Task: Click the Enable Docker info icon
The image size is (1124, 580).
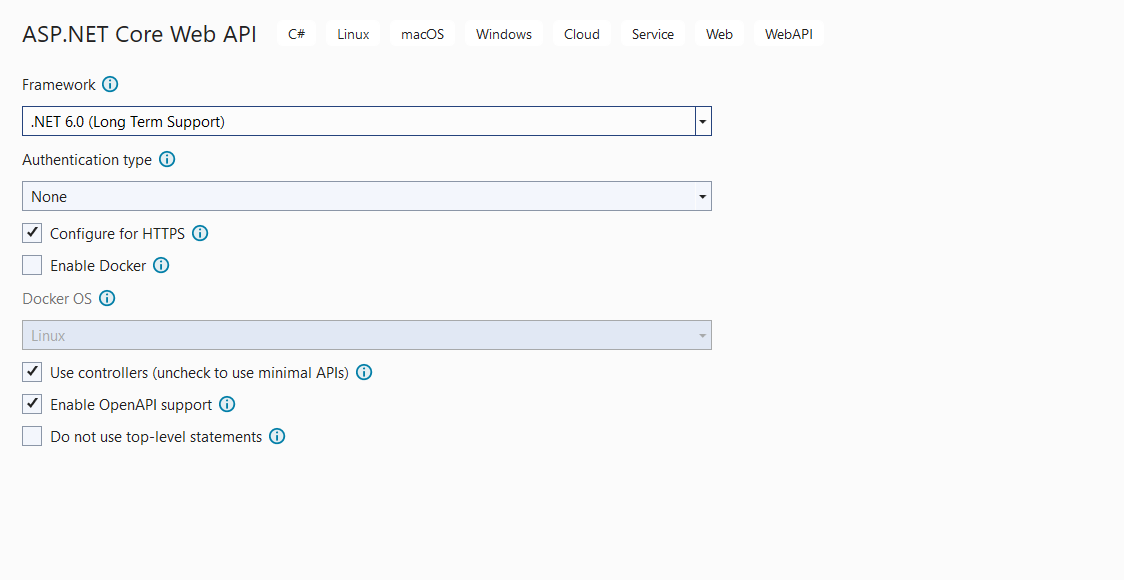Action: [x=161, y=265]
